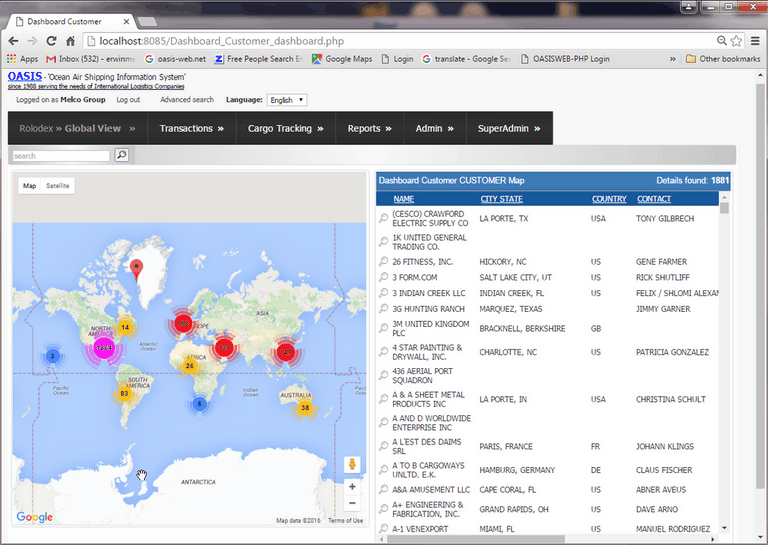
Task: Click the yellow 38 cluster on Australia
Action: coord(305,407)
